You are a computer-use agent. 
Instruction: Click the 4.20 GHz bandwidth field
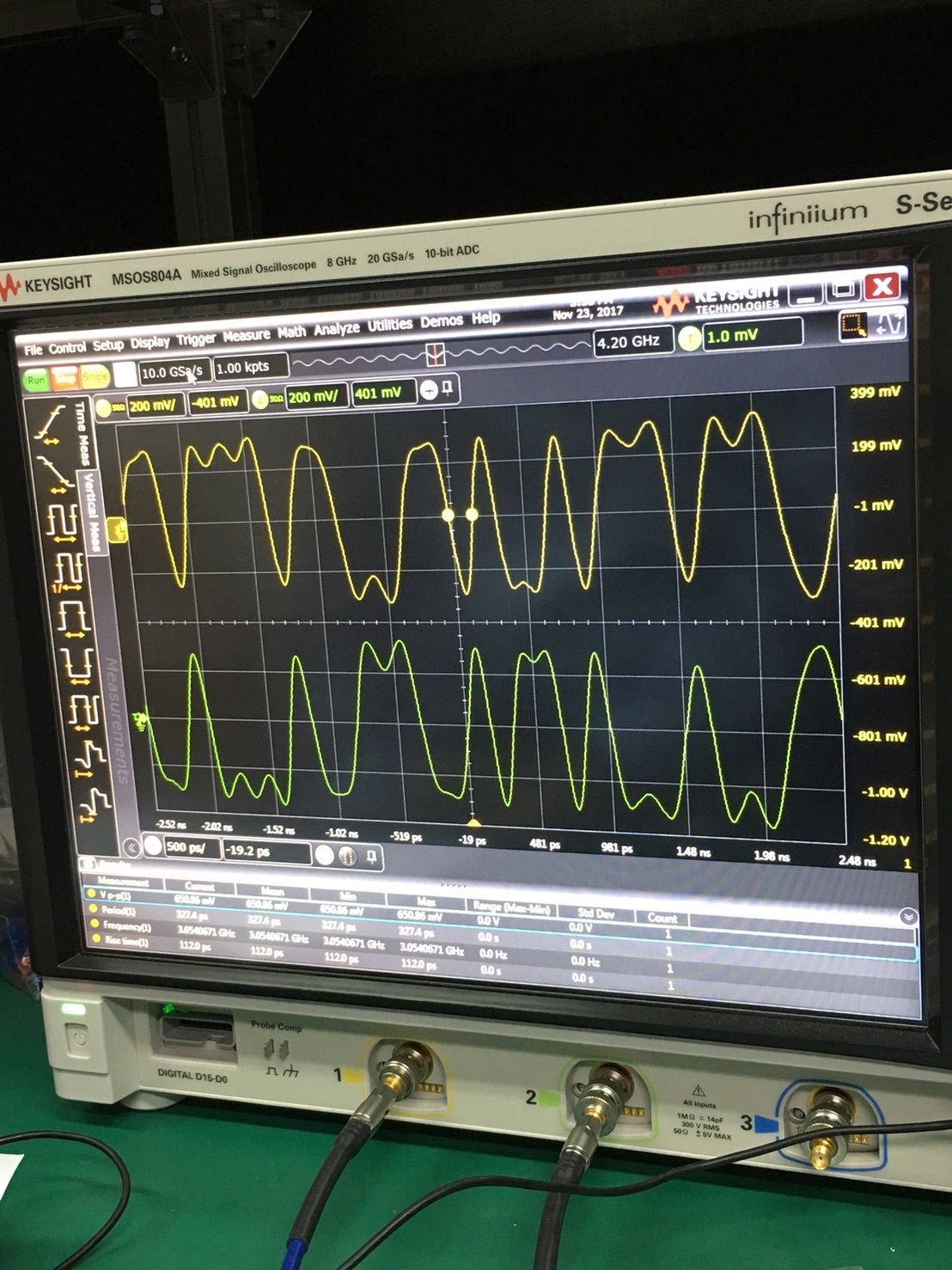click(632, 342)
